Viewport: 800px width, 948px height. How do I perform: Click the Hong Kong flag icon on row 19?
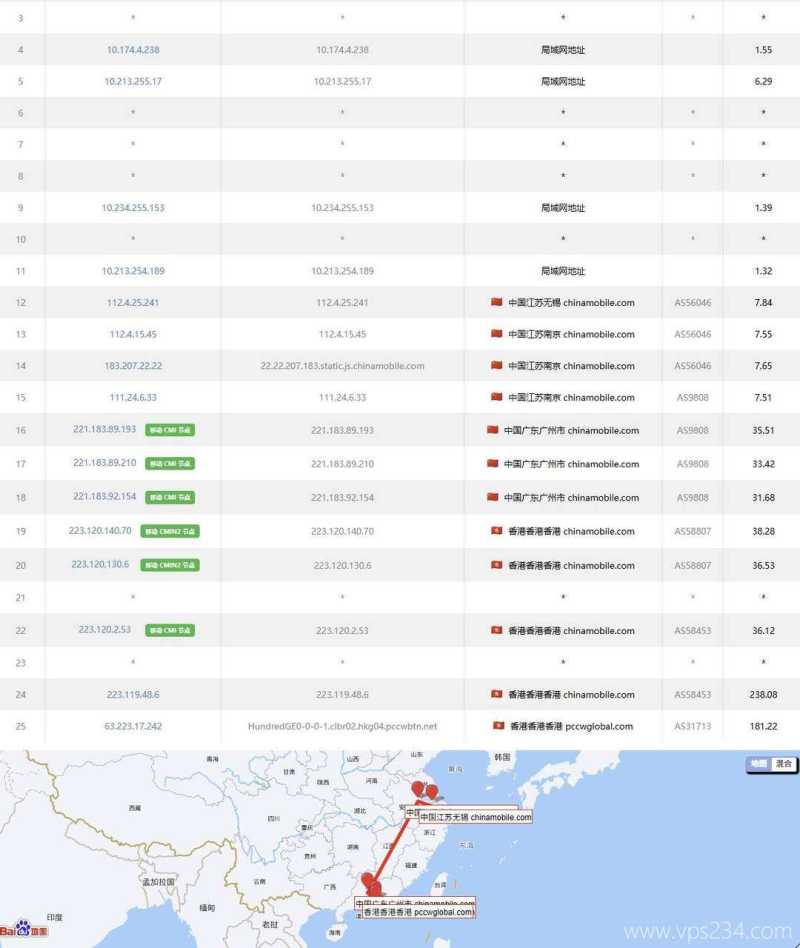(496, 531)
